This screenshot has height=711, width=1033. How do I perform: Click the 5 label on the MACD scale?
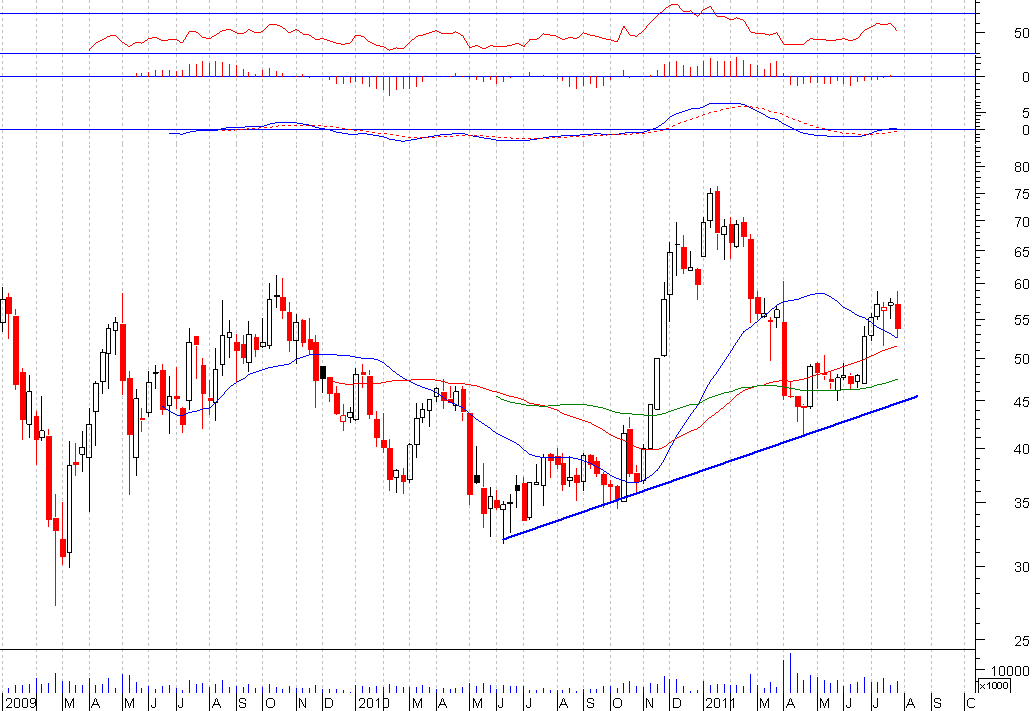(x=1025, y=113)
